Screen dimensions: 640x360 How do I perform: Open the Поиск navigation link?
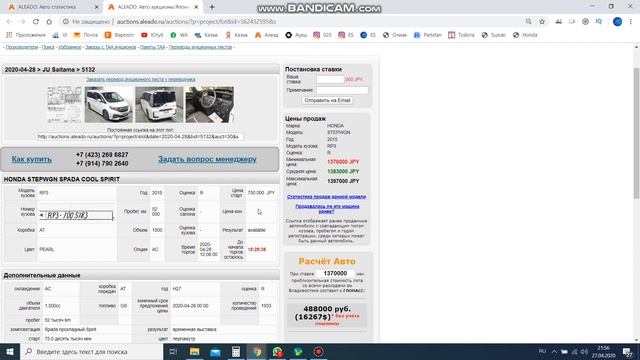click(x=48, y=47)
